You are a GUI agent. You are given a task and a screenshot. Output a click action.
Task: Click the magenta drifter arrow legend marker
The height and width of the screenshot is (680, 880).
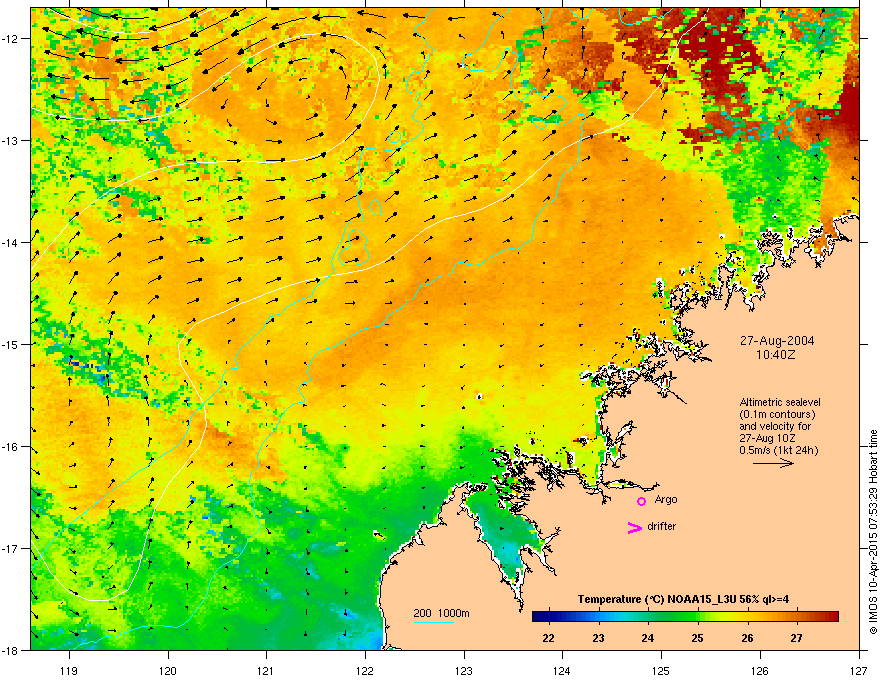(635, 527)
